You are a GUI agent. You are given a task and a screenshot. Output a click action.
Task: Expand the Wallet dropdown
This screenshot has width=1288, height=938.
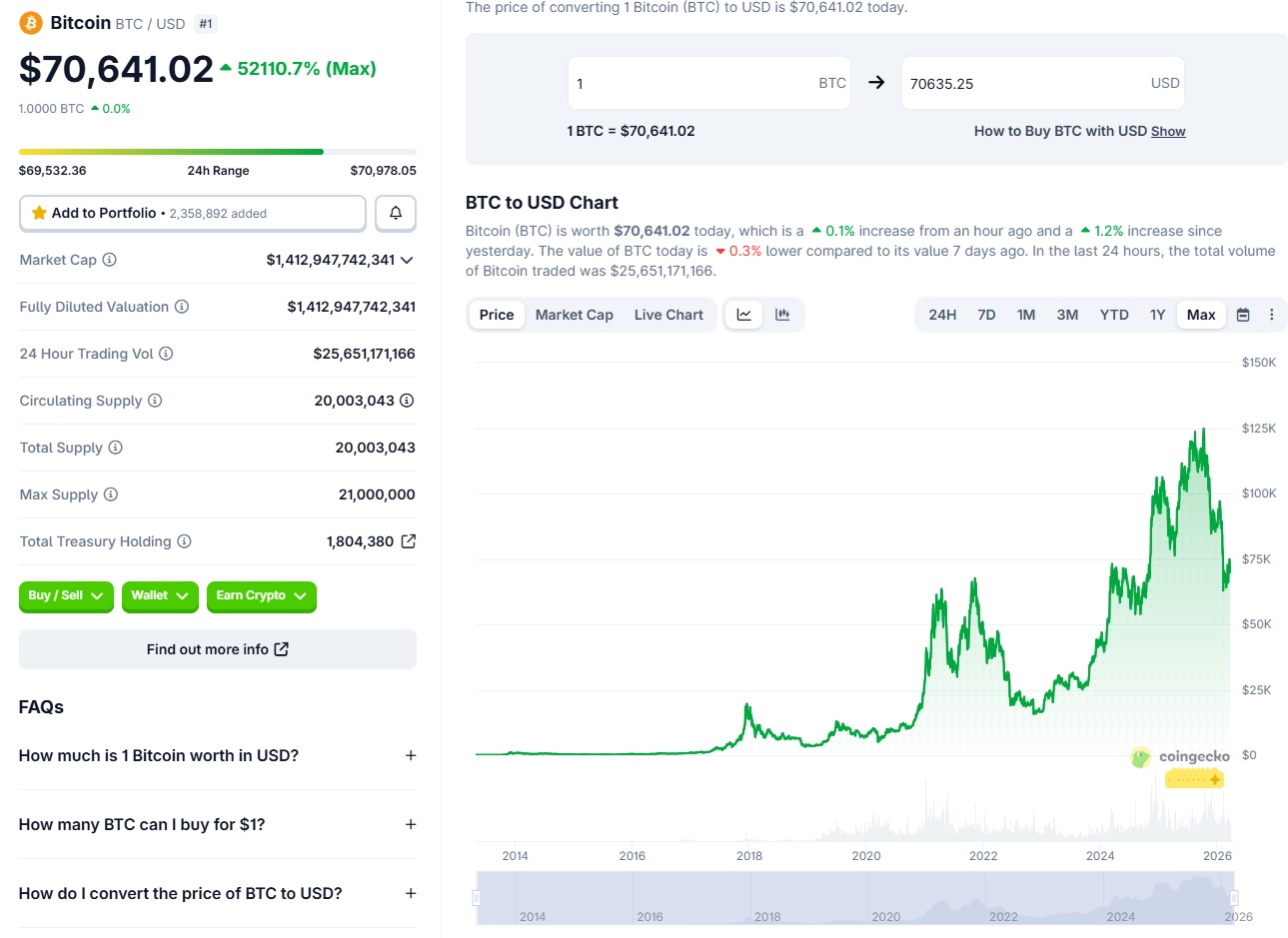point(160,596)
